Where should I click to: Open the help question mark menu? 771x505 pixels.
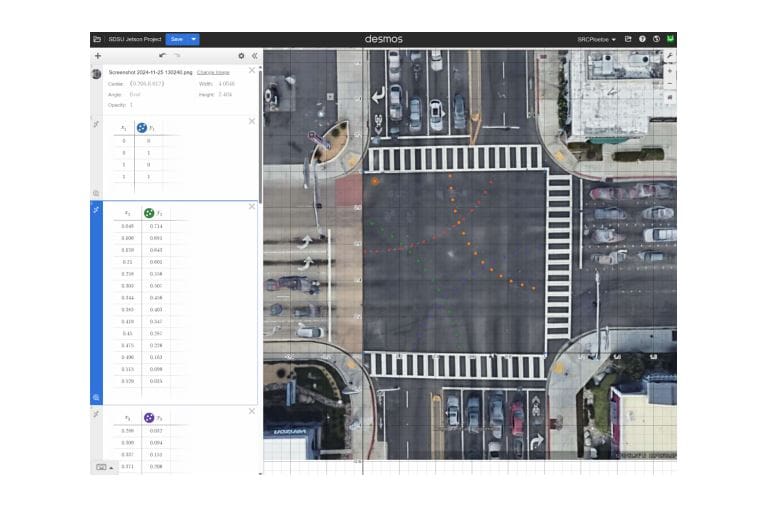642,39
